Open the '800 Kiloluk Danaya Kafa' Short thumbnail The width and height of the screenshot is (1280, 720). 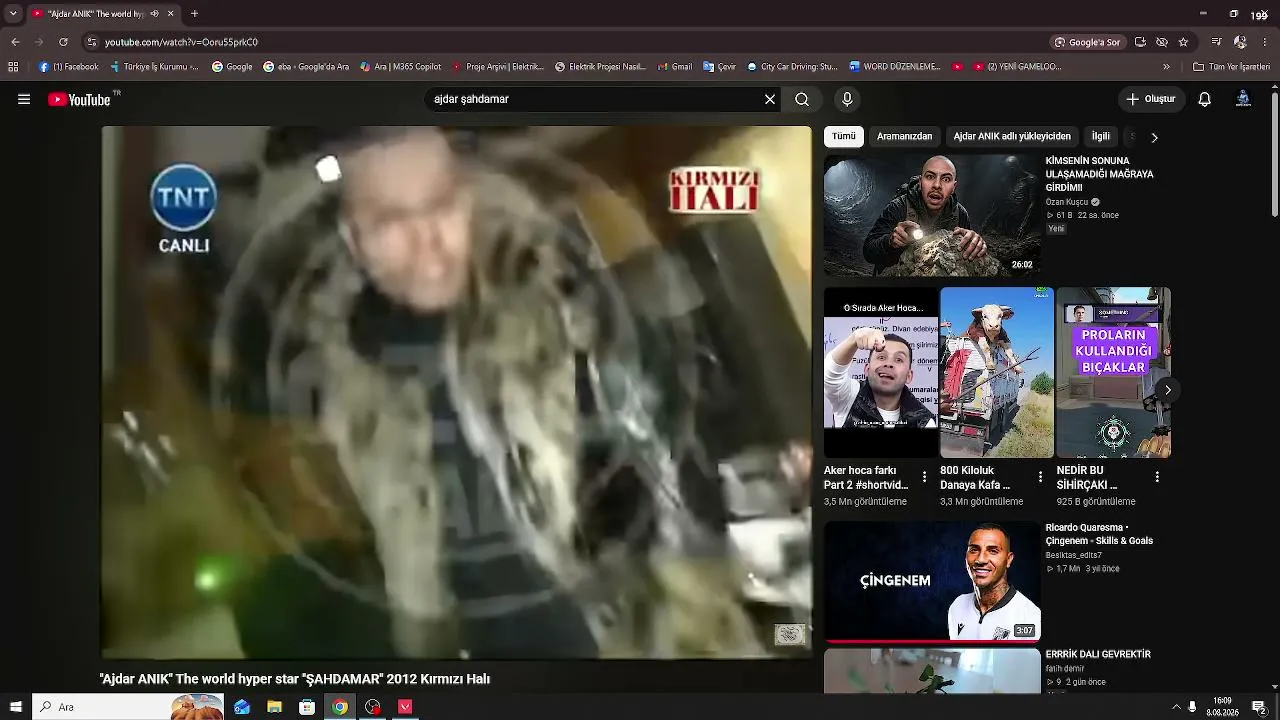tap(997, 373)
